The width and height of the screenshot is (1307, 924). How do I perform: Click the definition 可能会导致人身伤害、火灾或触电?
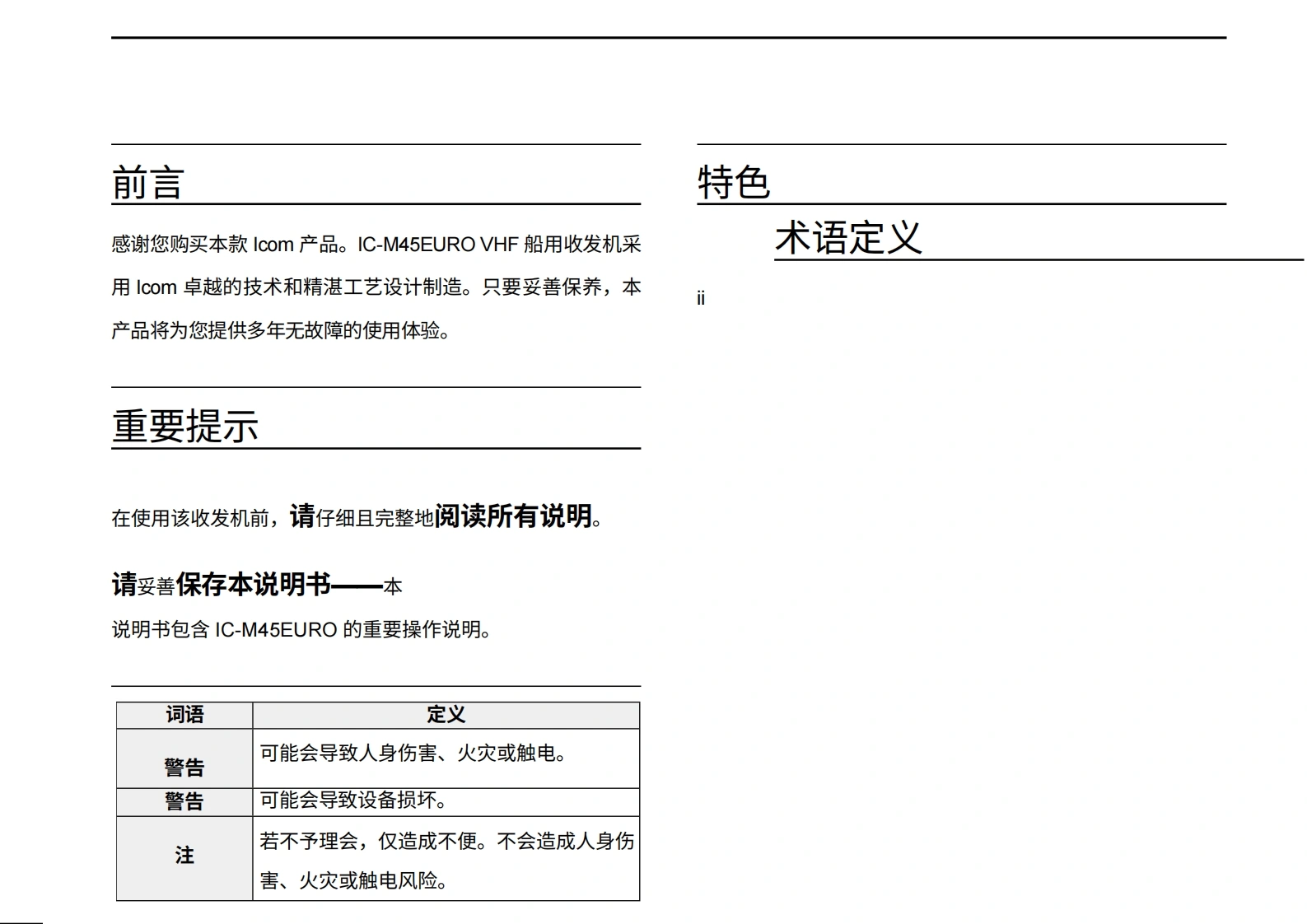(x=413, y=753)
